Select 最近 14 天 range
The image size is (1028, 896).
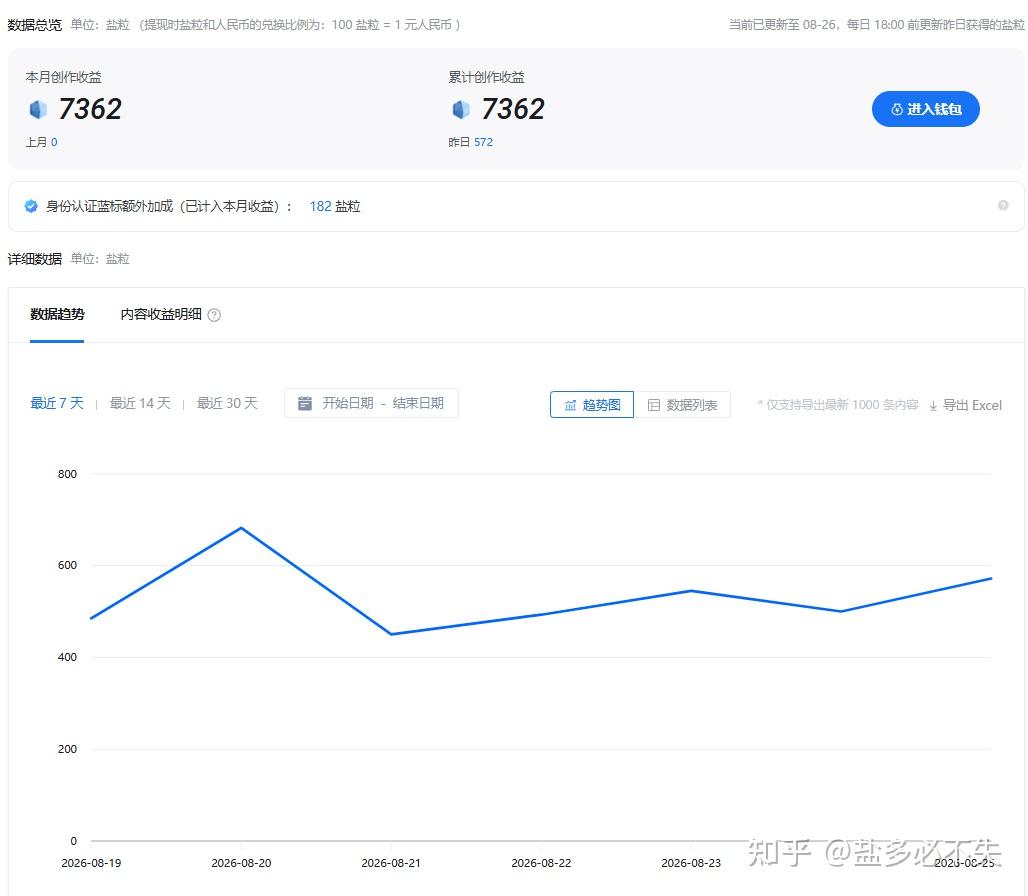140,403
